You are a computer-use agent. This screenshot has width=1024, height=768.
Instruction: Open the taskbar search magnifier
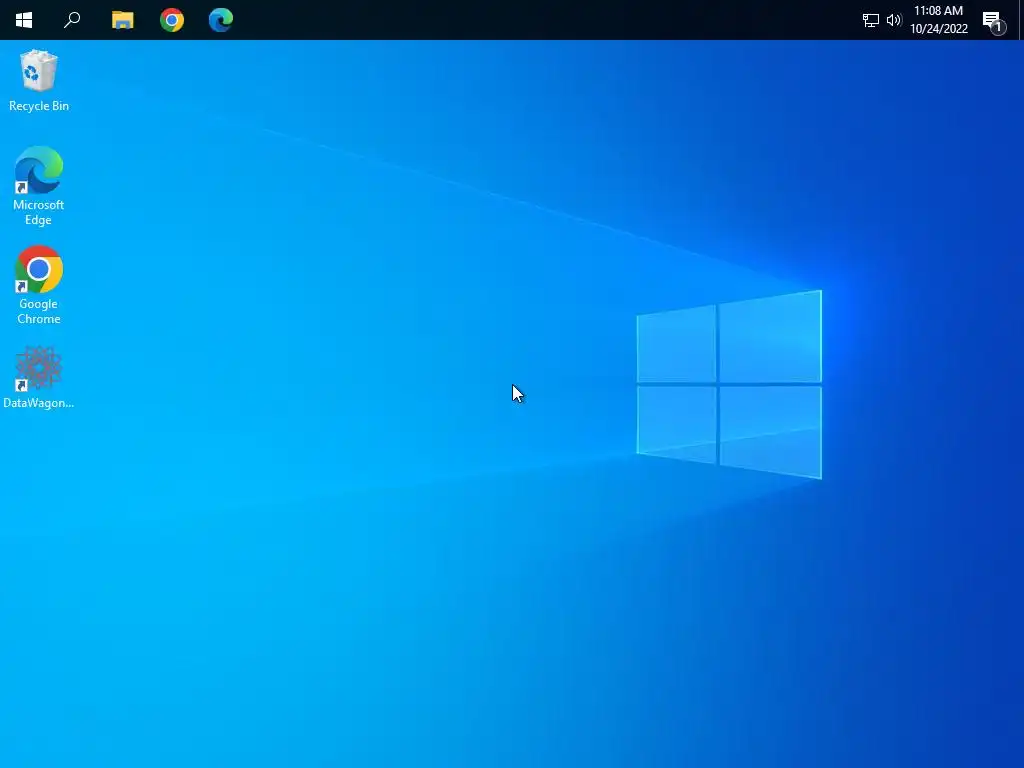pos(72,20)
